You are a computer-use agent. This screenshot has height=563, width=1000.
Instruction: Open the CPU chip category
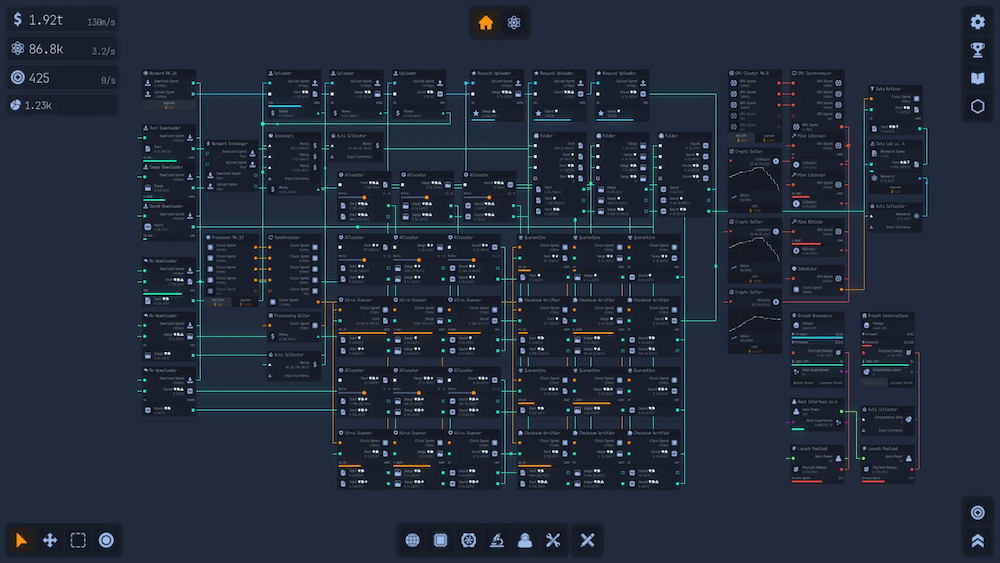tap(440, 540)
